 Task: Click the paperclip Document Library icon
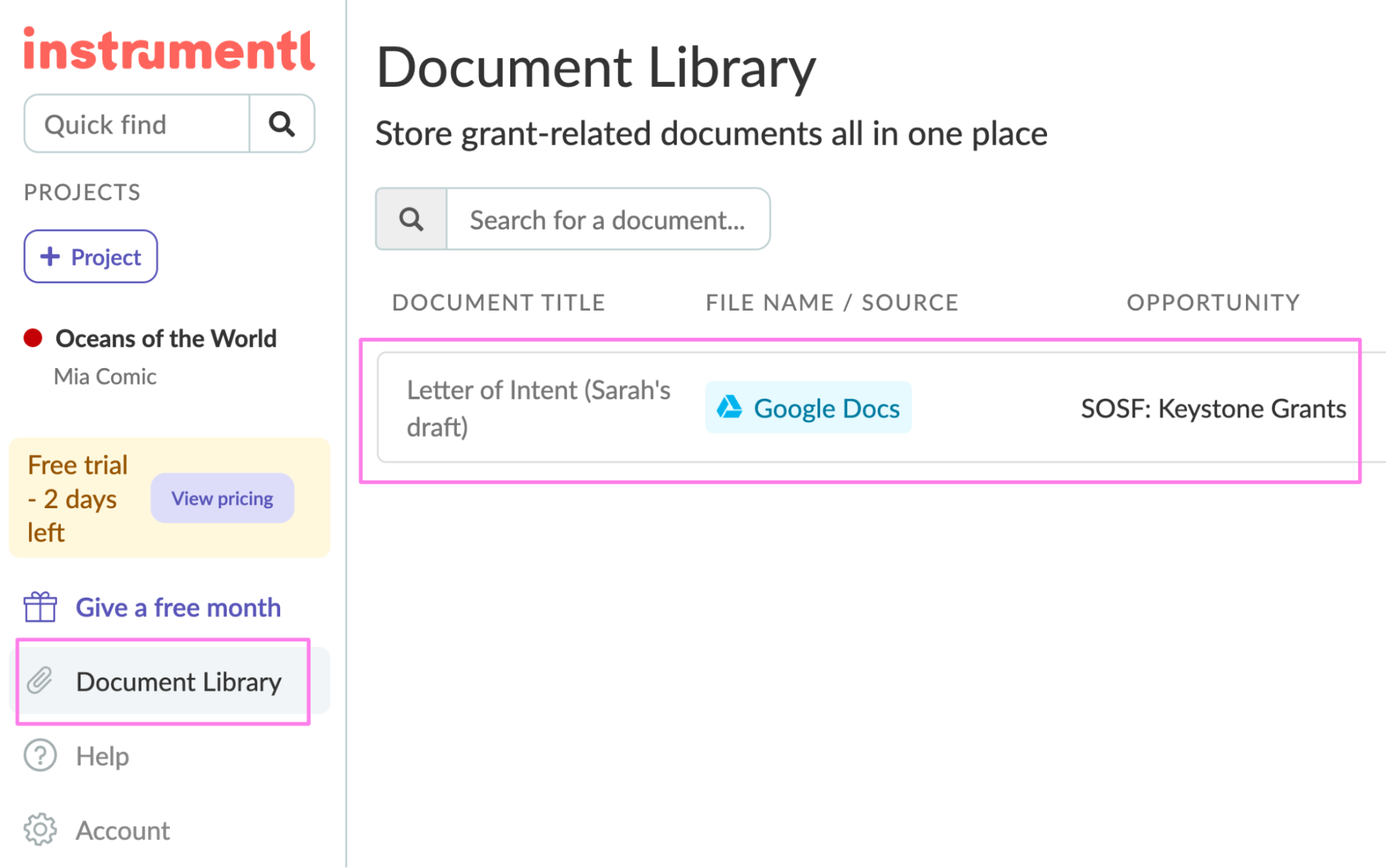point(40,681)
